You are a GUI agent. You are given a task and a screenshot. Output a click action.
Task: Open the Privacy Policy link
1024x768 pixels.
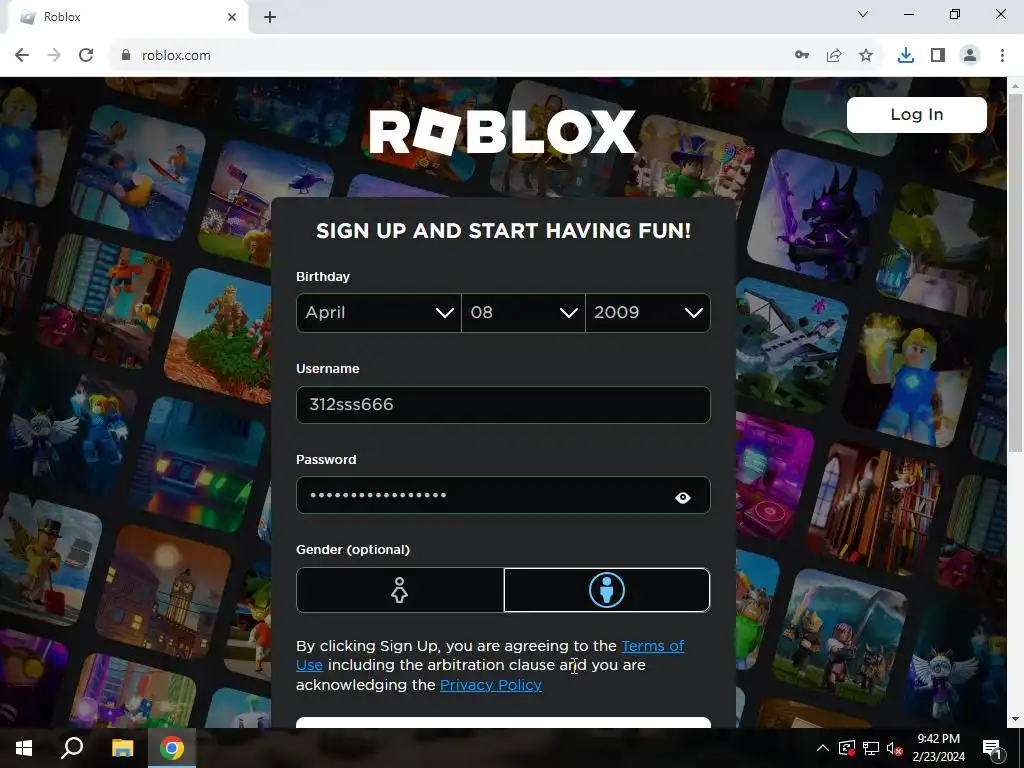coord(490,685)
